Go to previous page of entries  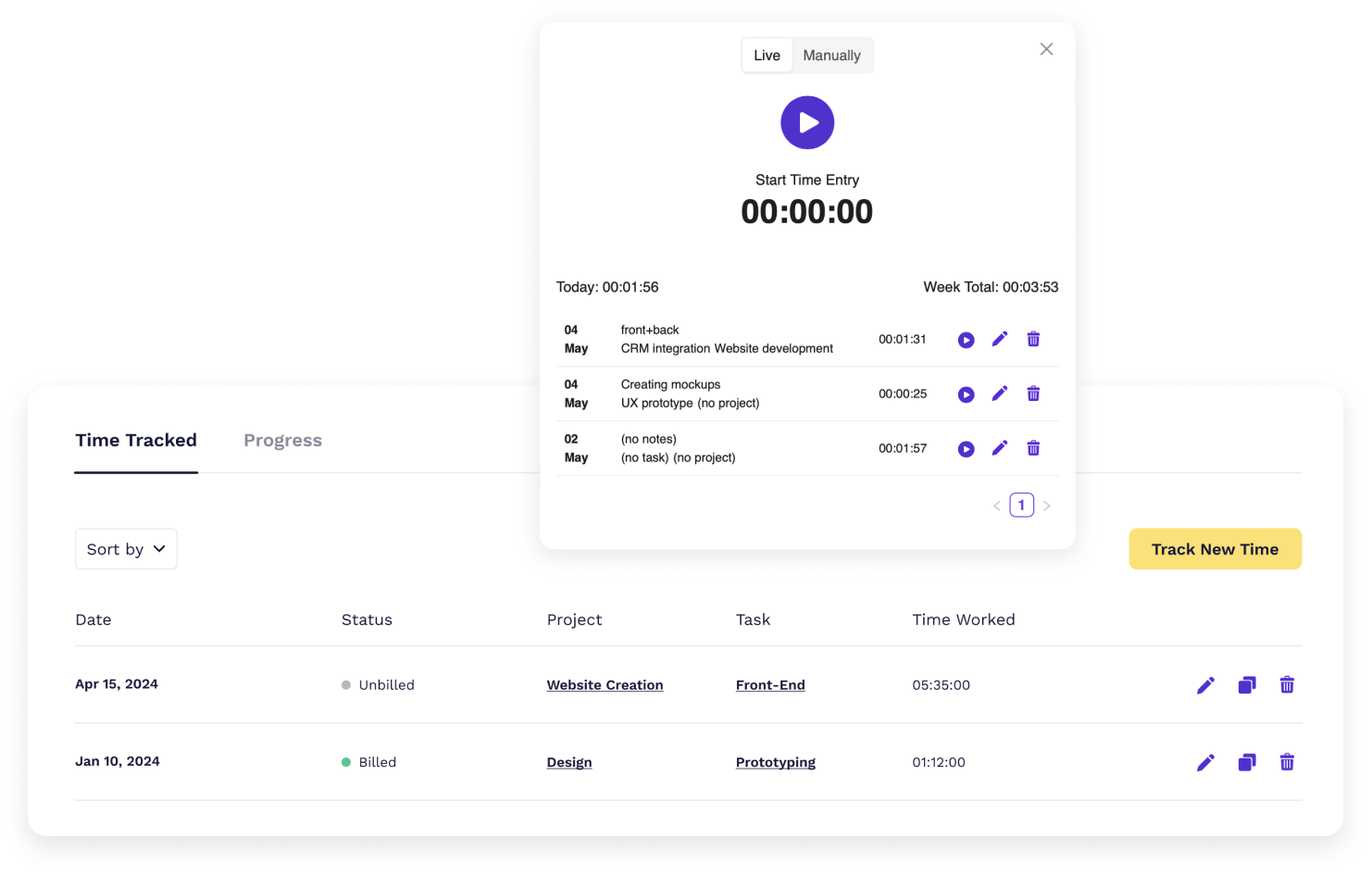coord(997,505)
